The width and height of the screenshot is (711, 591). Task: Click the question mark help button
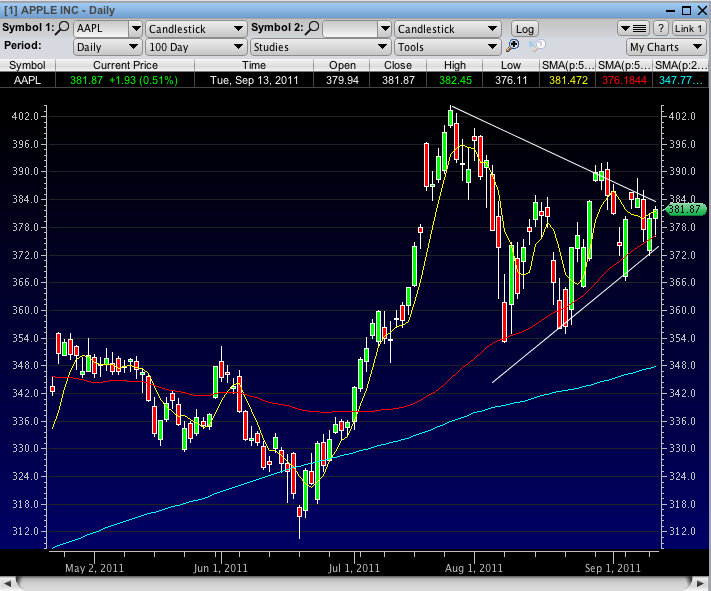click(x=659, y=28)
